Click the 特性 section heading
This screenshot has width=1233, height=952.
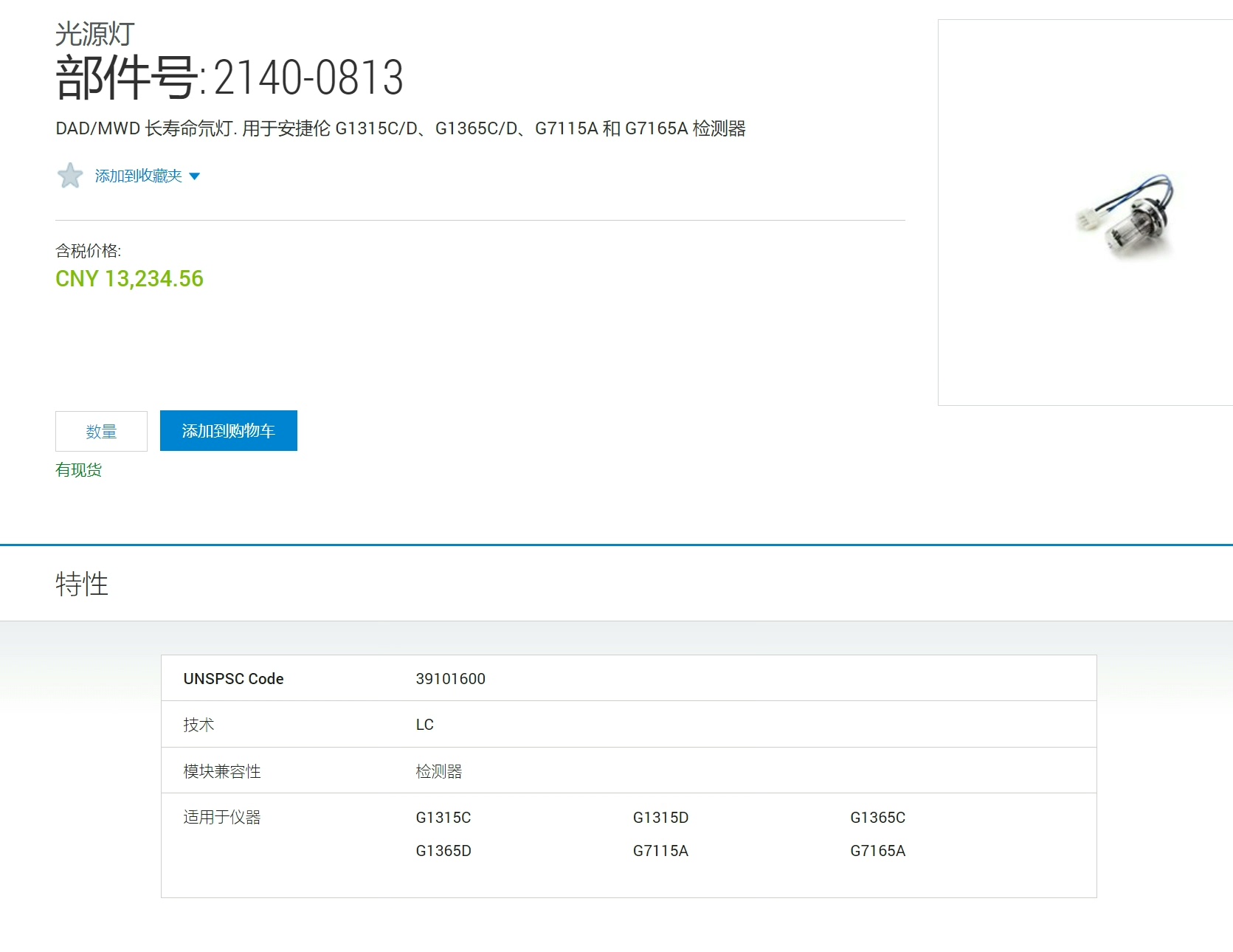tap(82, 584)
